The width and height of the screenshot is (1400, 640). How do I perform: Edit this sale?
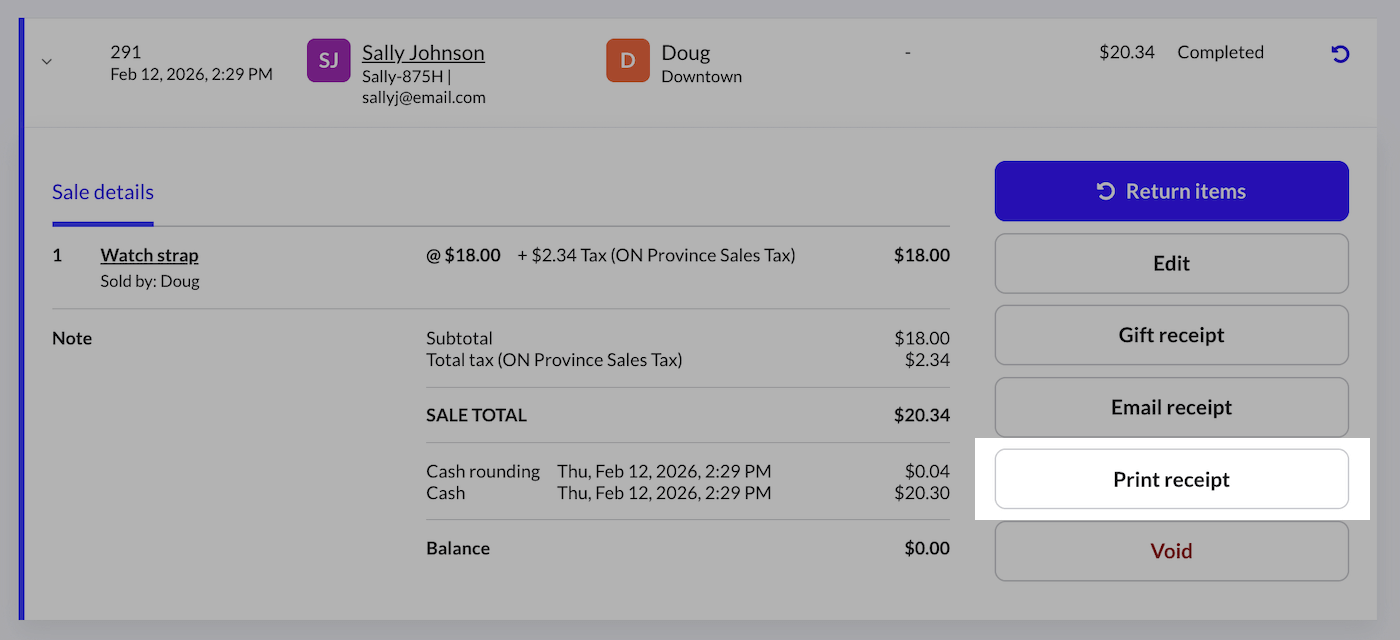point(1171,264)
